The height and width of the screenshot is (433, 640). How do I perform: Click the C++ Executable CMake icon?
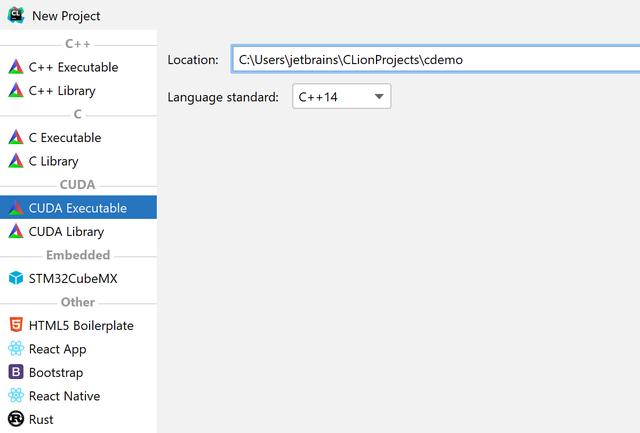tap(16, 67)
